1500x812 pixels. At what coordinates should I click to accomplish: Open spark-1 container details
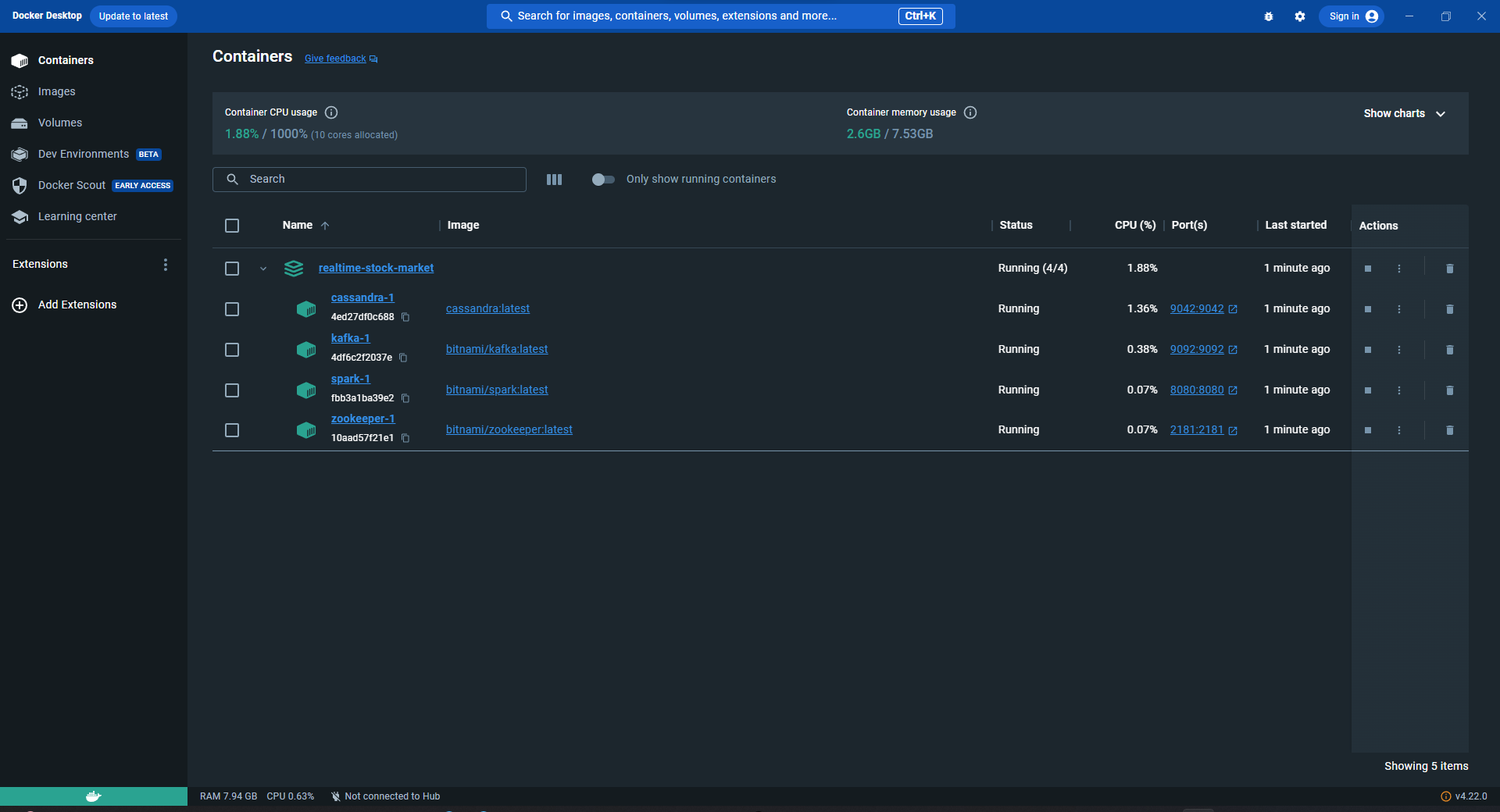350,379
